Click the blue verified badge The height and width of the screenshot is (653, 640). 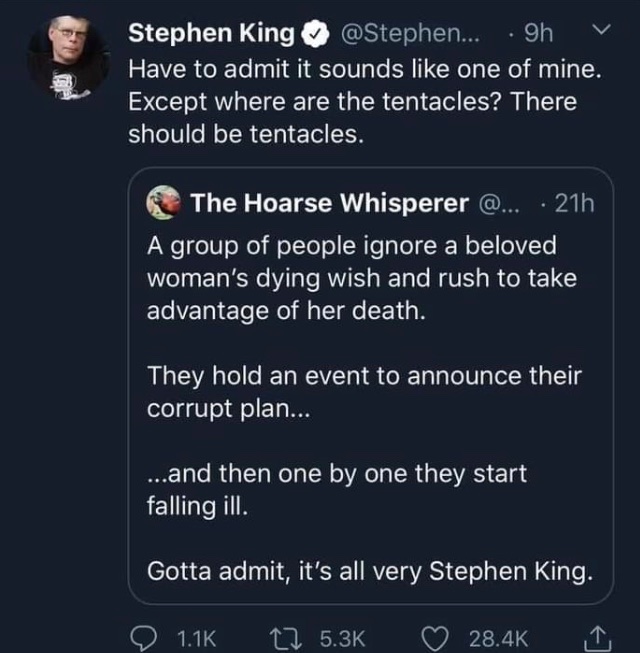pyautogui.click(x=314, y=35)
